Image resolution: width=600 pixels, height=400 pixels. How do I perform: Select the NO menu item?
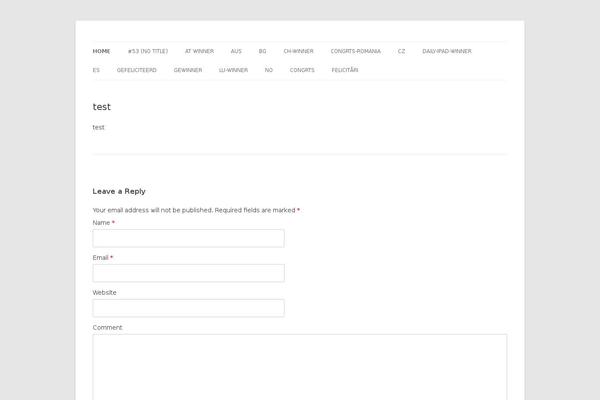click(x=269, y=70)
